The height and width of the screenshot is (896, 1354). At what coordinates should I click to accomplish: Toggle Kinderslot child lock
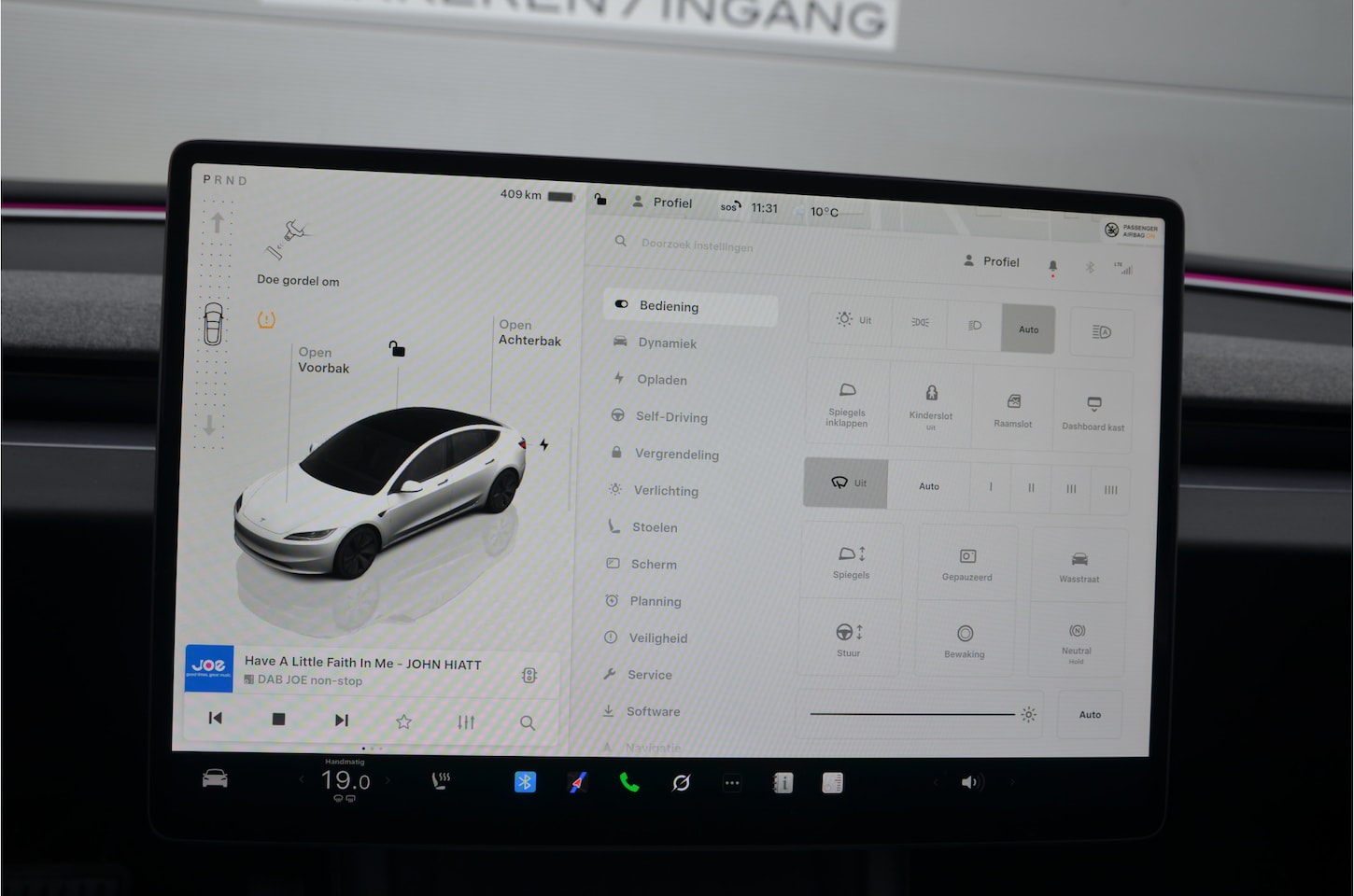(x=931, y=404)
